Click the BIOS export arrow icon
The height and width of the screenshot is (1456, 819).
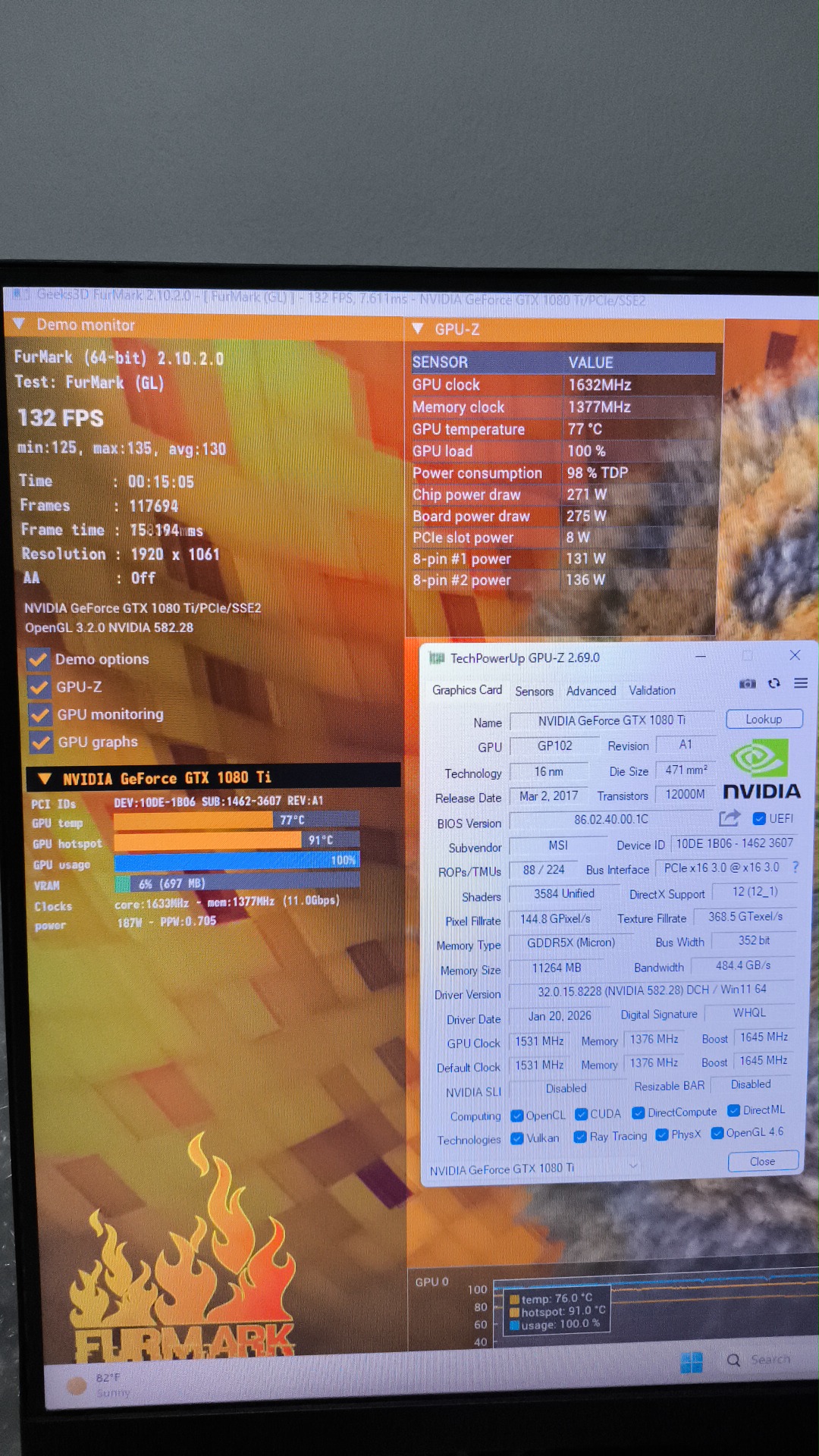(730, 818)
